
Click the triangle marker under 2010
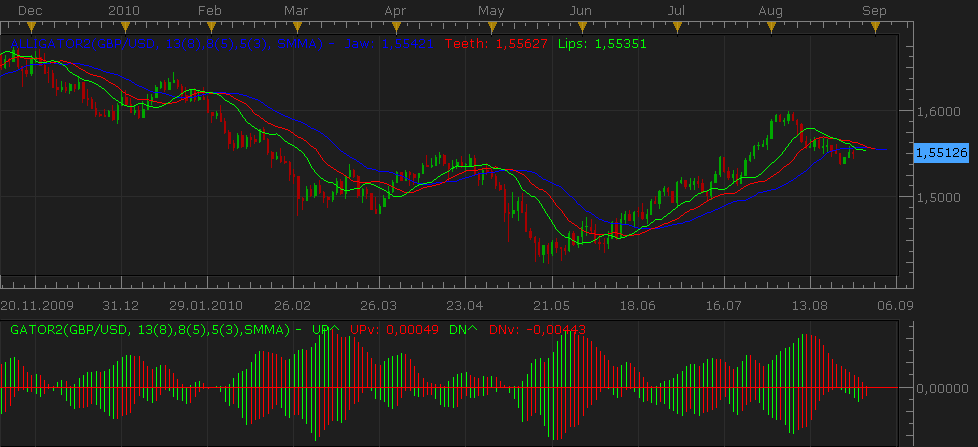point(125,27)
